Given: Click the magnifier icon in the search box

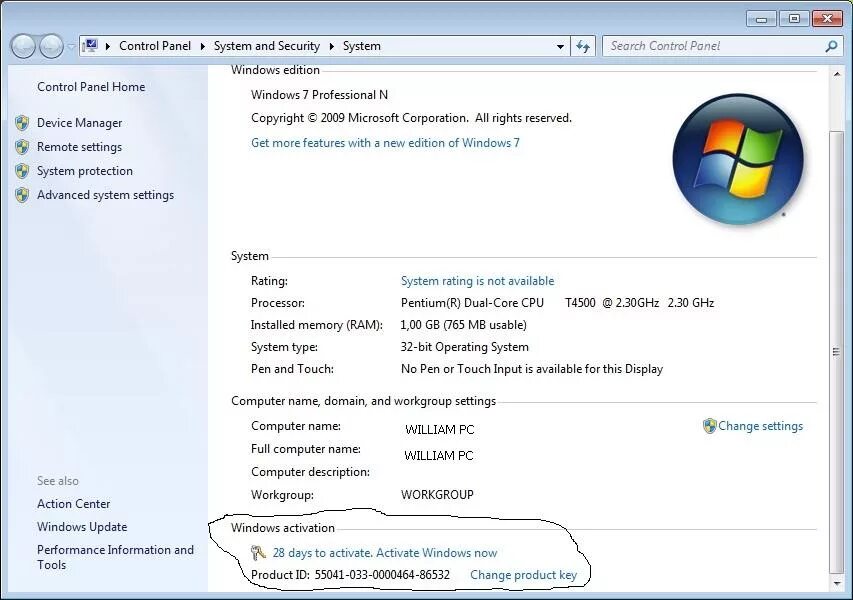Looking at the screenshot, I should pos(830,46).
